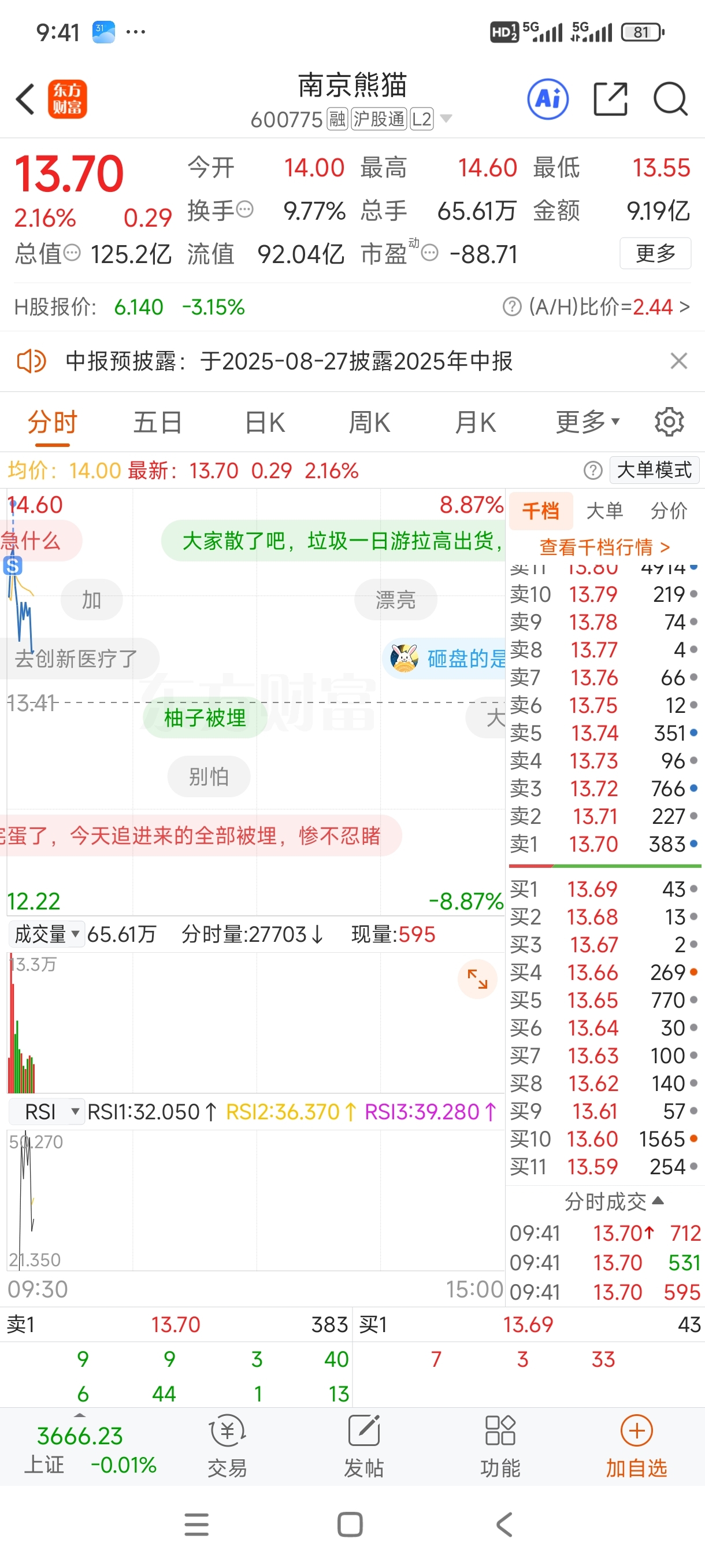The width and height of the screenshot is (705, 1568).
Task: Tap question mark before (A/H)比价
Action: pyautogui.click(x=512, y=307)
